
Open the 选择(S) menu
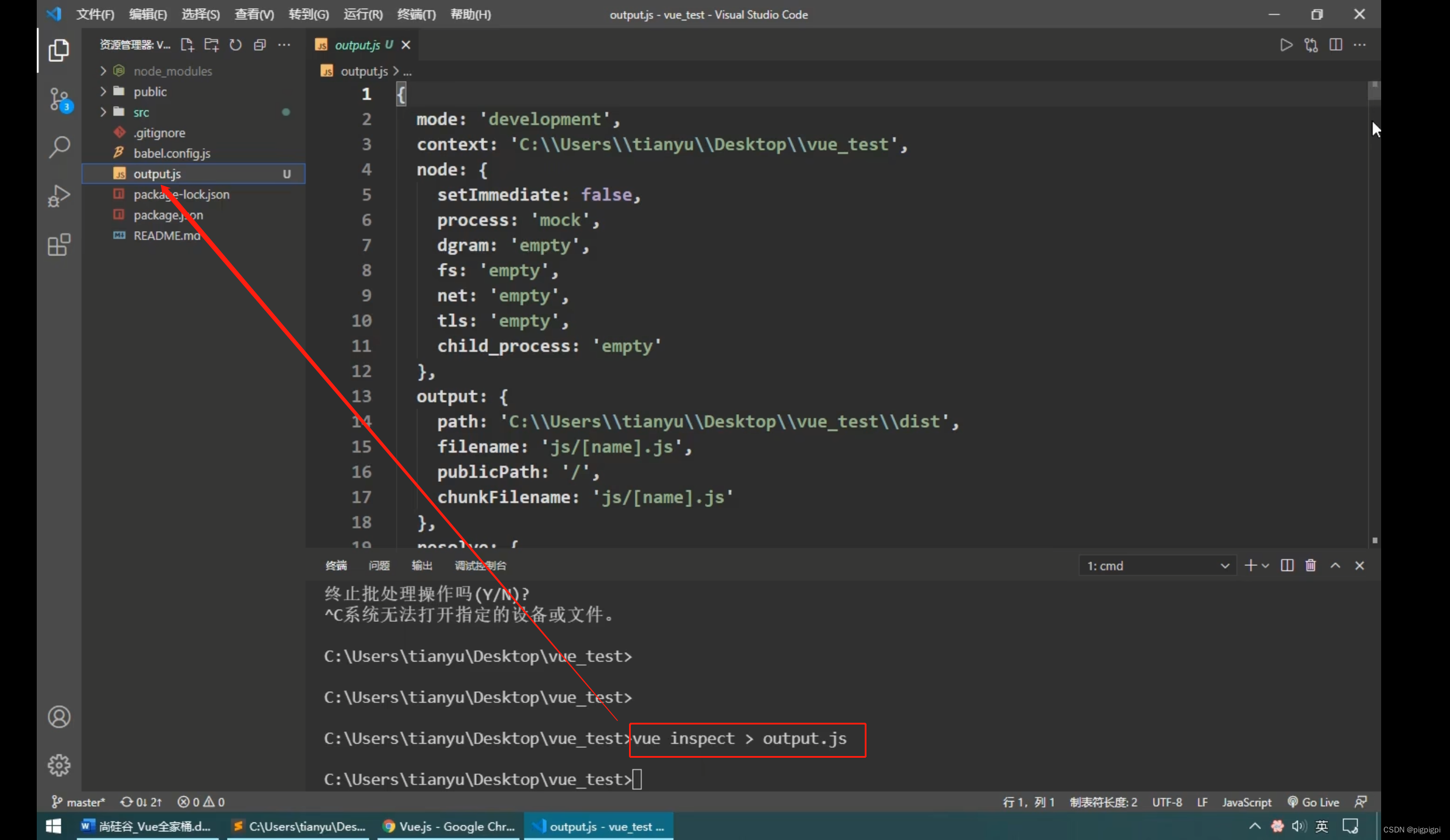[x=201, y=14]
